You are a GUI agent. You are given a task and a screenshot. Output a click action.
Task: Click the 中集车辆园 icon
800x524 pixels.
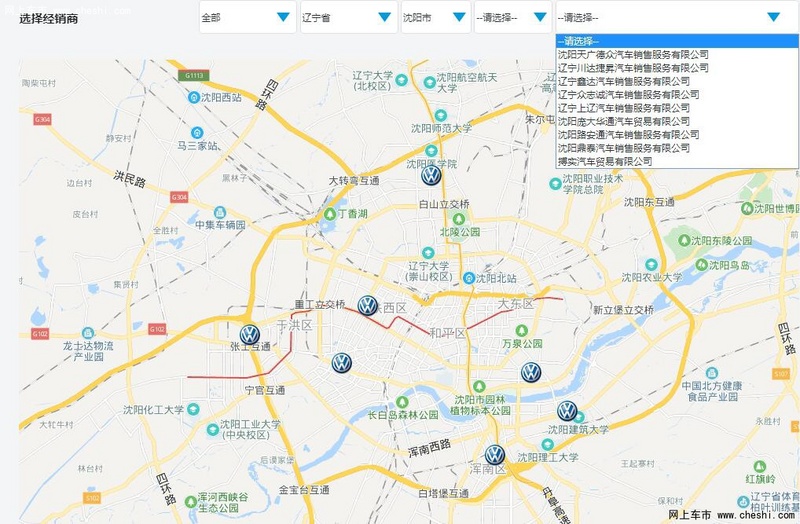pos(220,212)
